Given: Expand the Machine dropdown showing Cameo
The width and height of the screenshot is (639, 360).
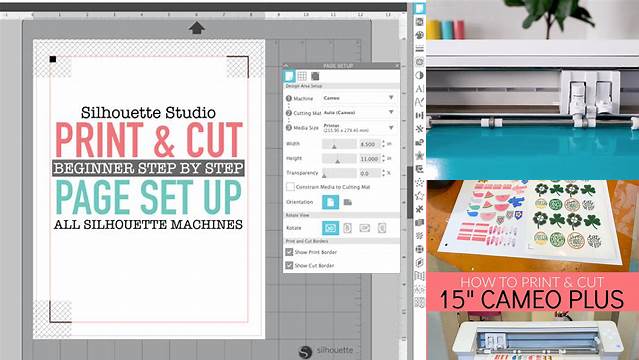Looking at the screenshot, I should pos(358,98).
